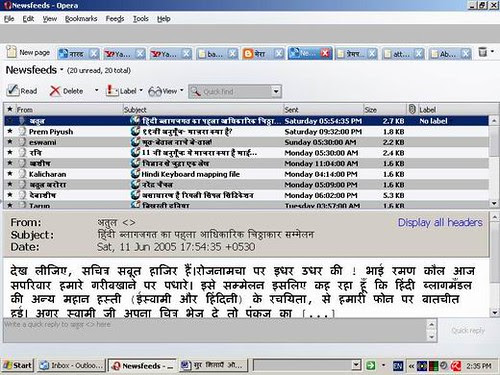Expand the Quick find dropdown arrow
This screenshot has width=500, height=375.
[x=276, y=91]
